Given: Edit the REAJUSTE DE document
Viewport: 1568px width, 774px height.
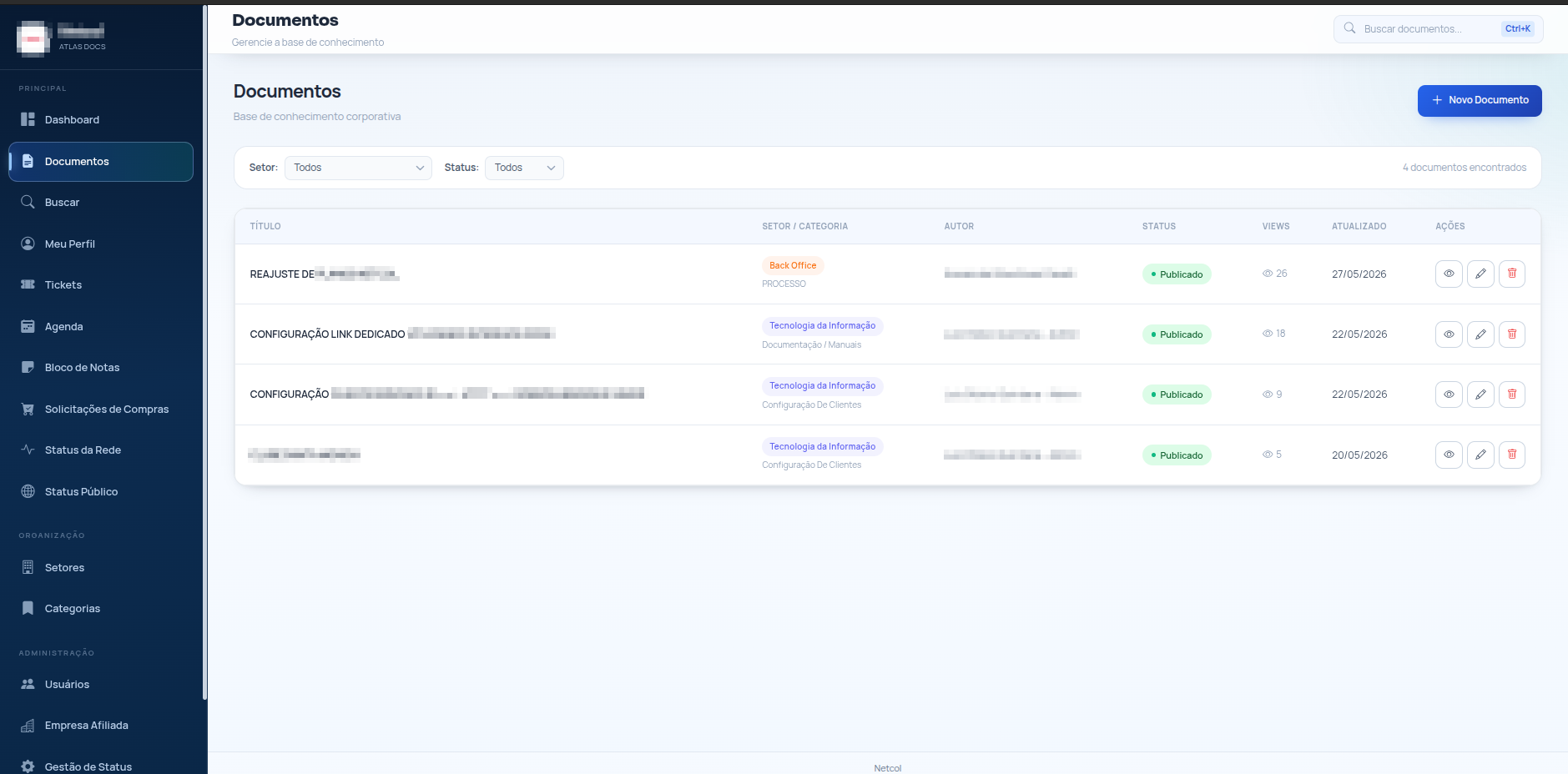Looking at the screenshot, I should (1480, 274).
